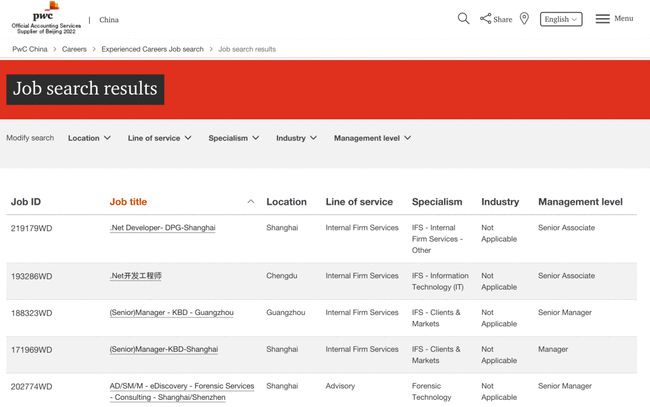Expand the Specialism filter dropdown

[234, 138]
